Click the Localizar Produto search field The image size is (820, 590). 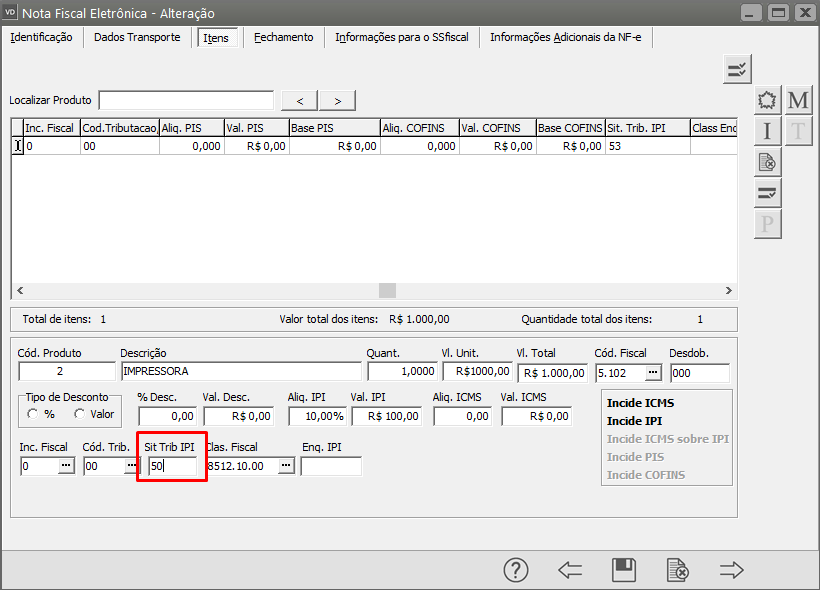[x=186, y=100]
